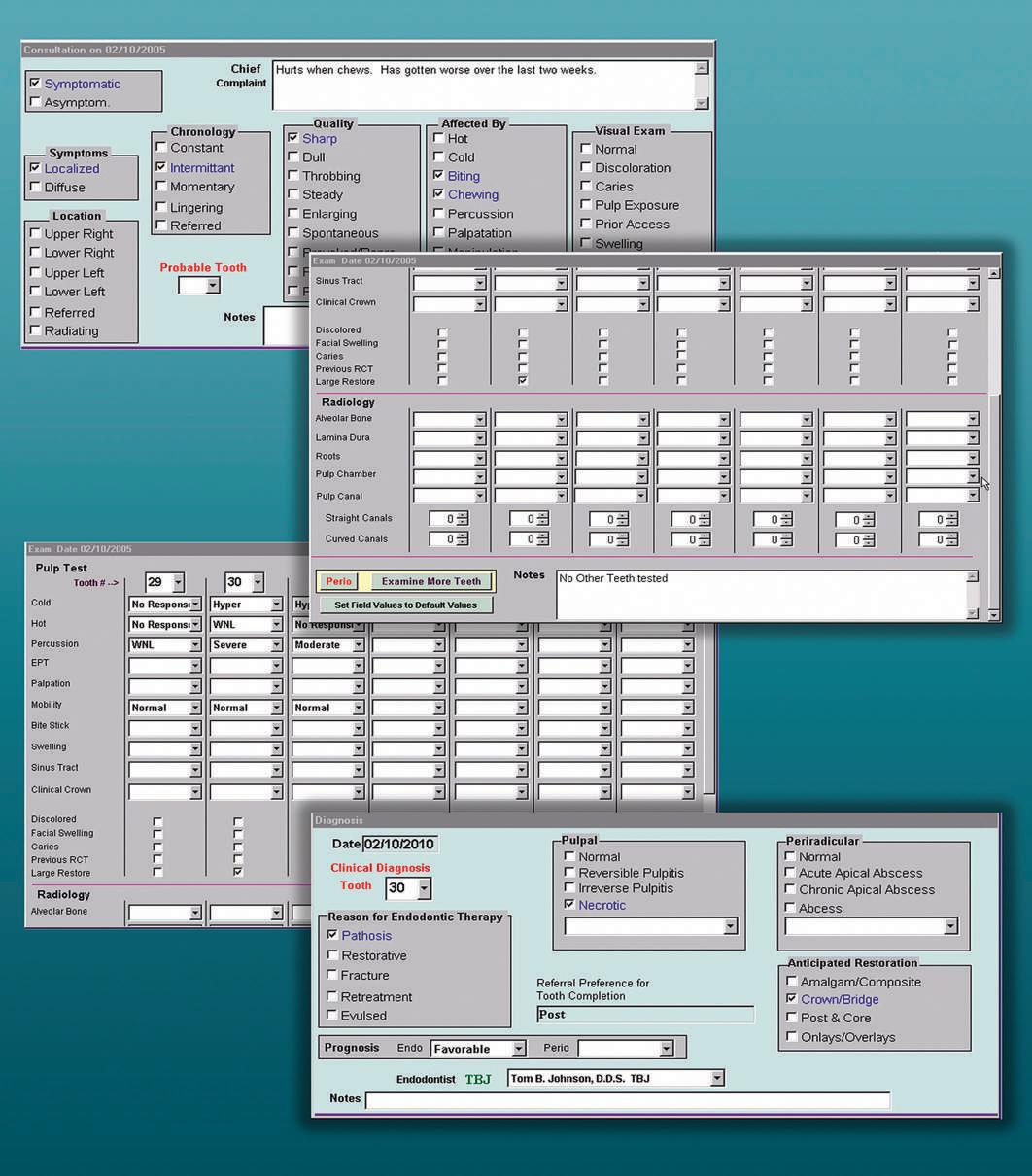Check Post & Core restoration option
The image size is (1032, 1176).
(792, 1018)
